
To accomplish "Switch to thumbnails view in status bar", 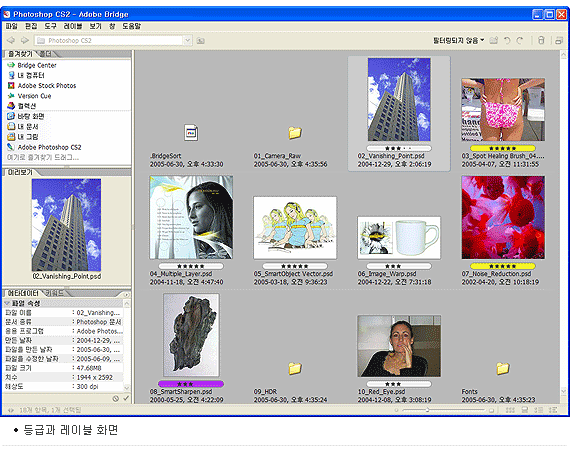I will tap(510, 410).
